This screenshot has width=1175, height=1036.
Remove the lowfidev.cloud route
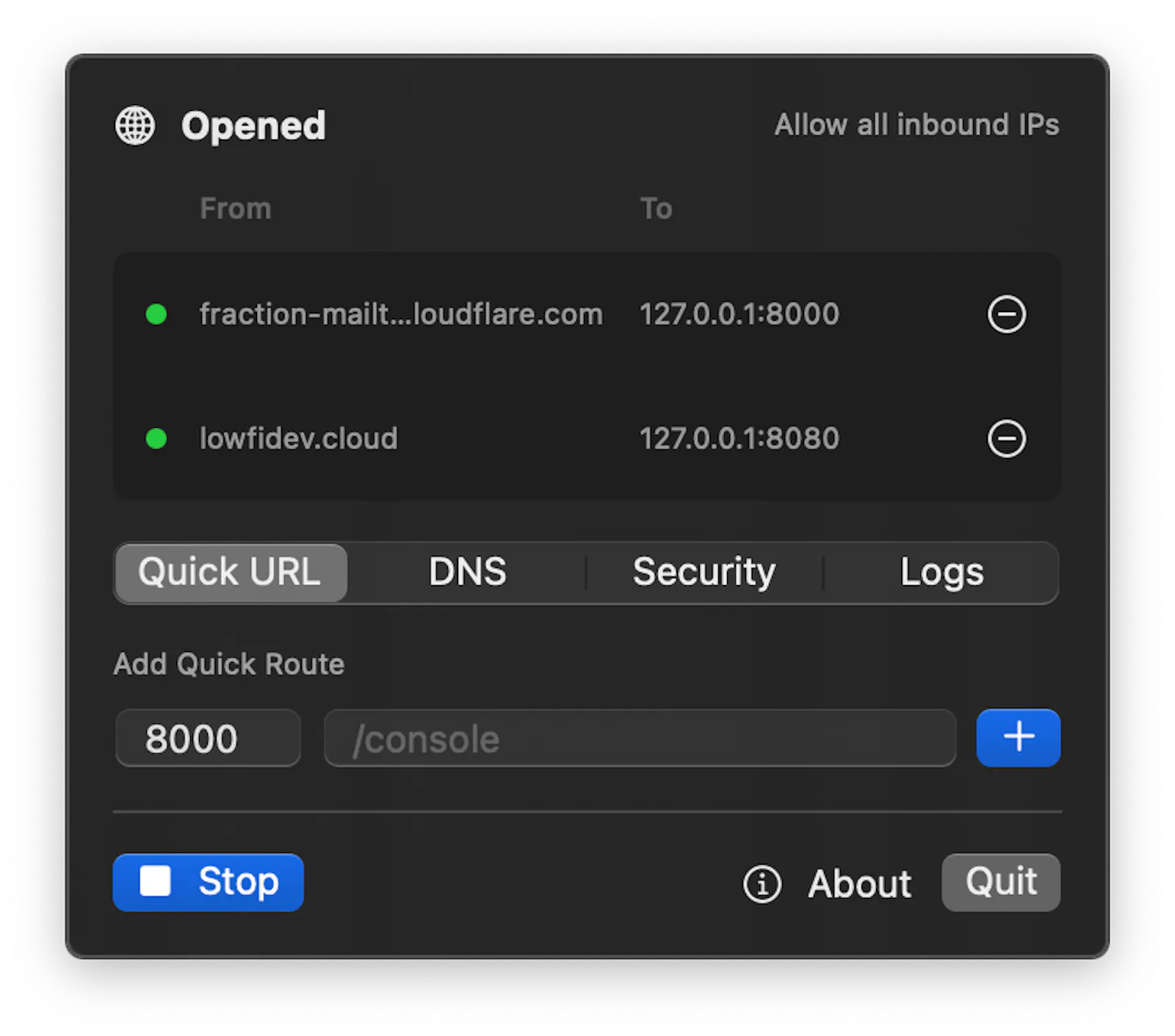tap(1006, 439)
